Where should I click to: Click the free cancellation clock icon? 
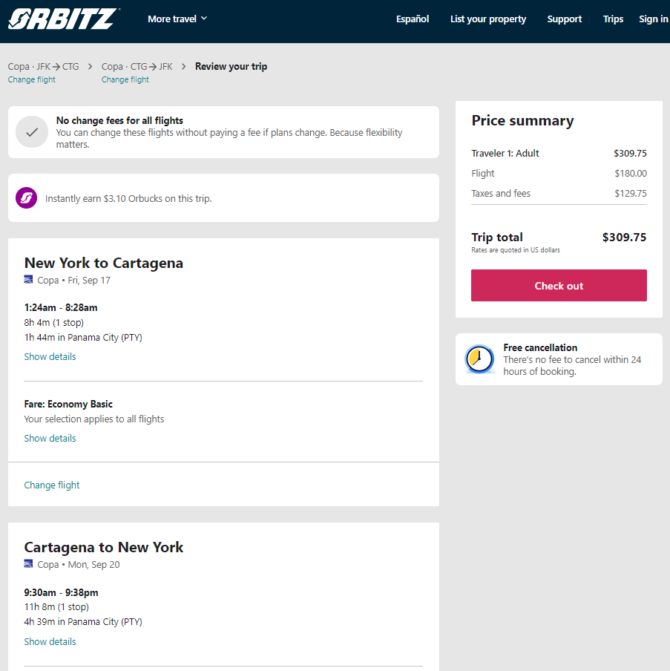point(479,360)
